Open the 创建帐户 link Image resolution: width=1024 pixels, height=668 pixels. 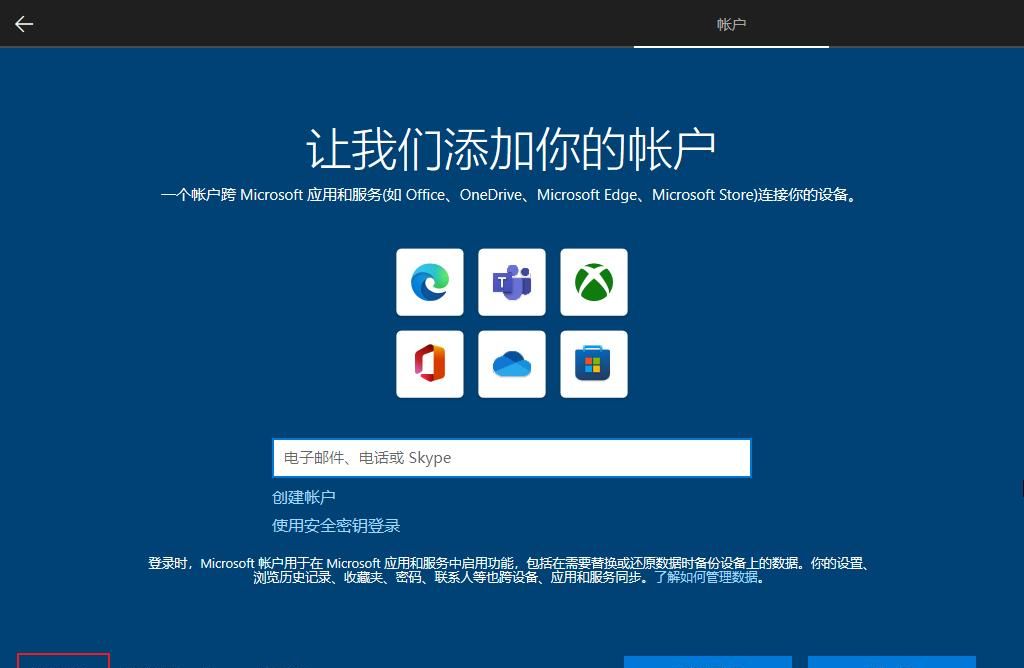(x=304, y=498)
